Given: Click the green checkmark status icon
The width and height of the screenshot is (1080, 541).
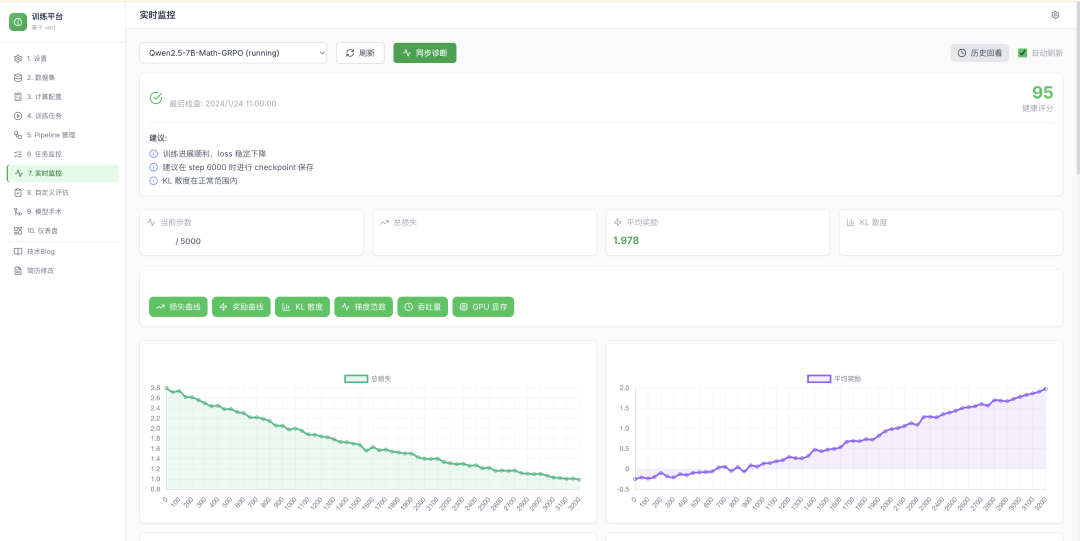Looking at the screenshot, I should 156,98.
